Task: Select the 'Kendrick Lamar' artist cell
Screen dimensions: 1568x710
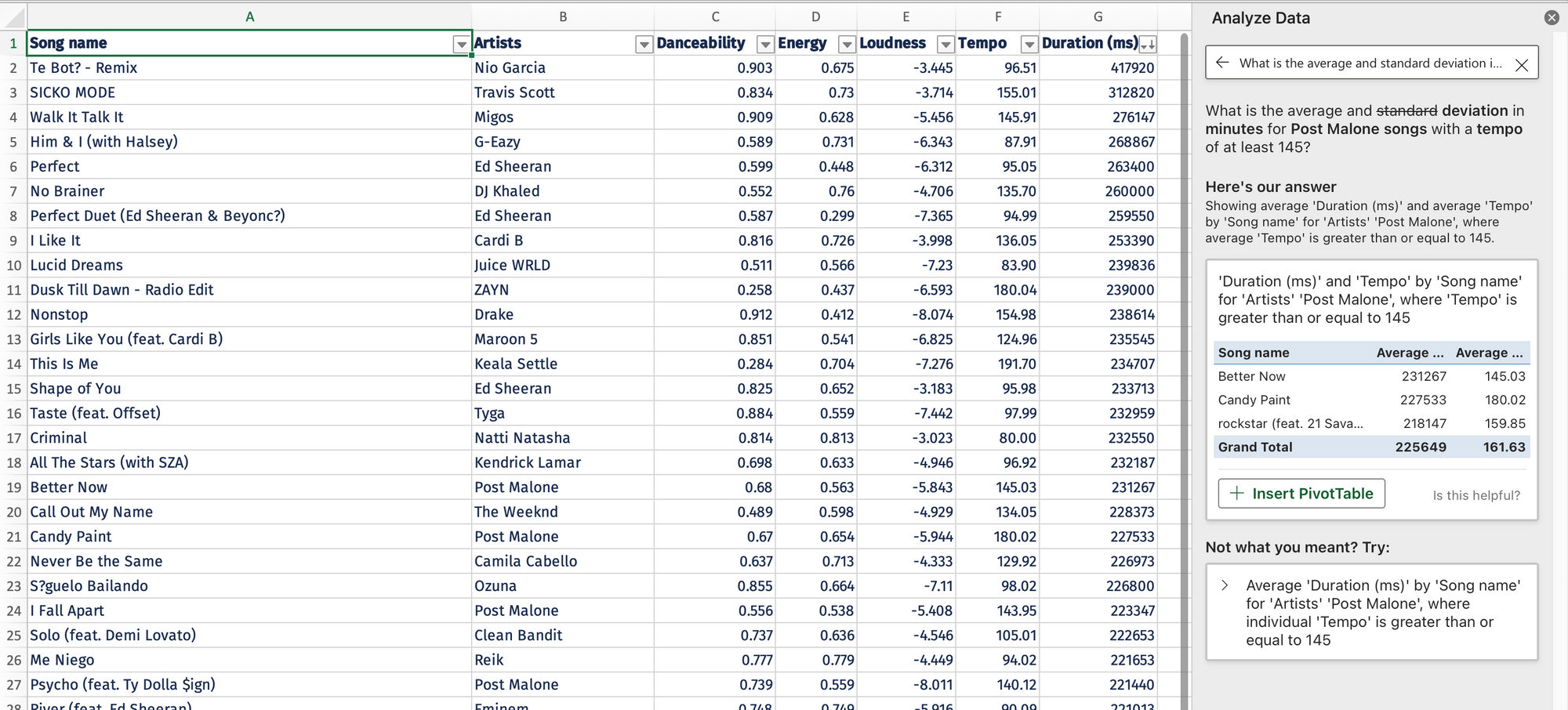Action: click(x=563, y=463)
